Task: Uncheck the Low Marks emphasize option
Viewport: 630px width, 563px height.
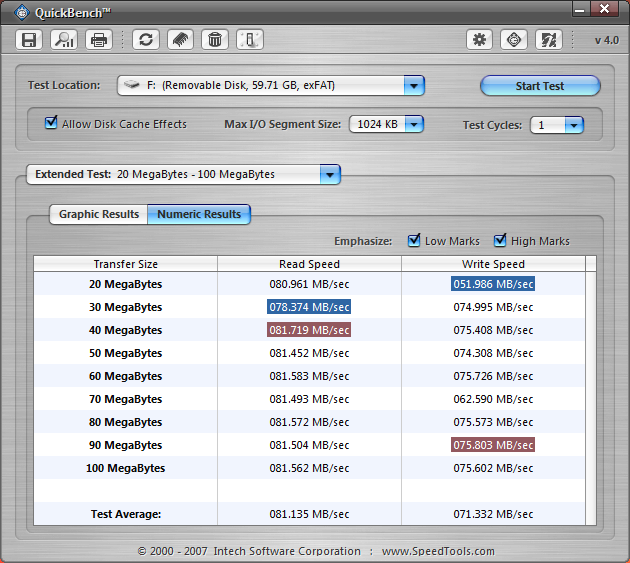Action: [x=415, y=241]
